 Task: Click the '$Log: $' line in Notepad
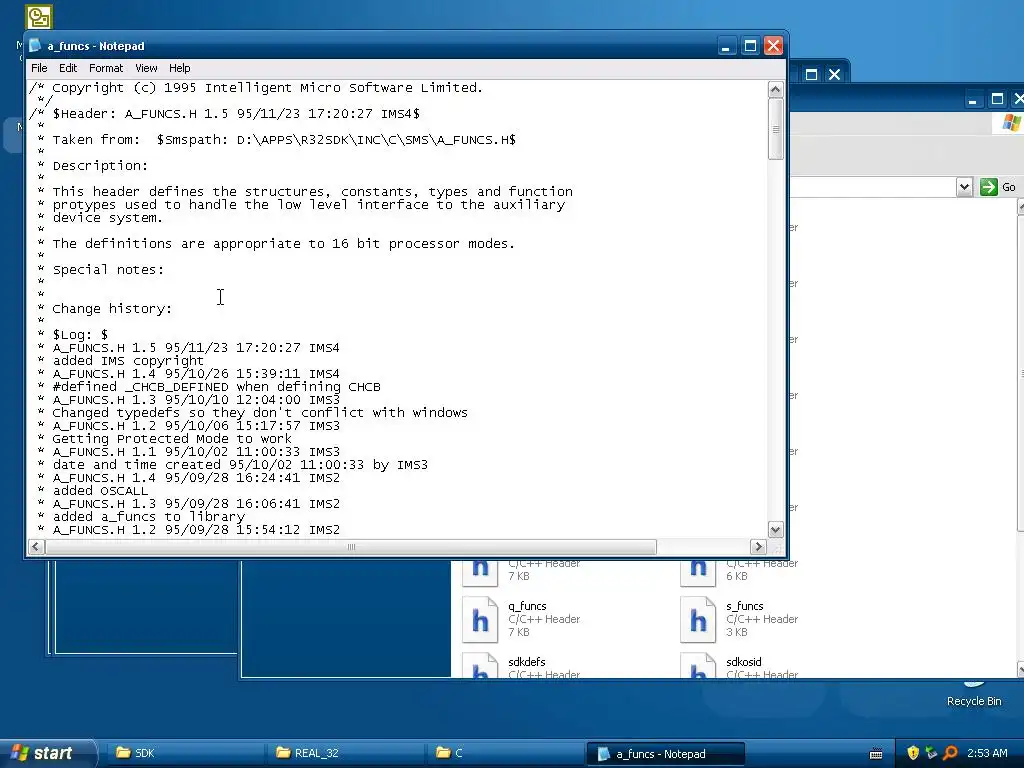click(80, 335)
